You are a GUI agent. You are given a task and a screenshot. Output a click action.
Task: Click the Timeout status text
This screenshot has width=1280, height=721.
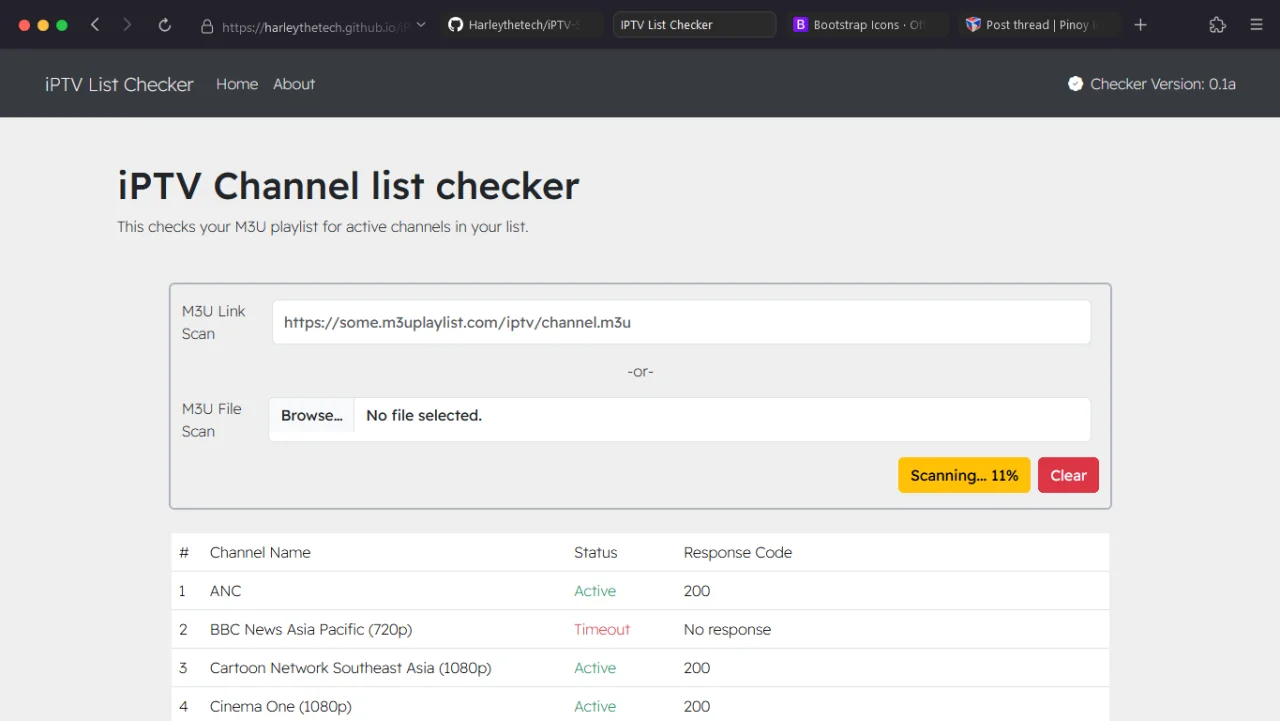point(602,629)
